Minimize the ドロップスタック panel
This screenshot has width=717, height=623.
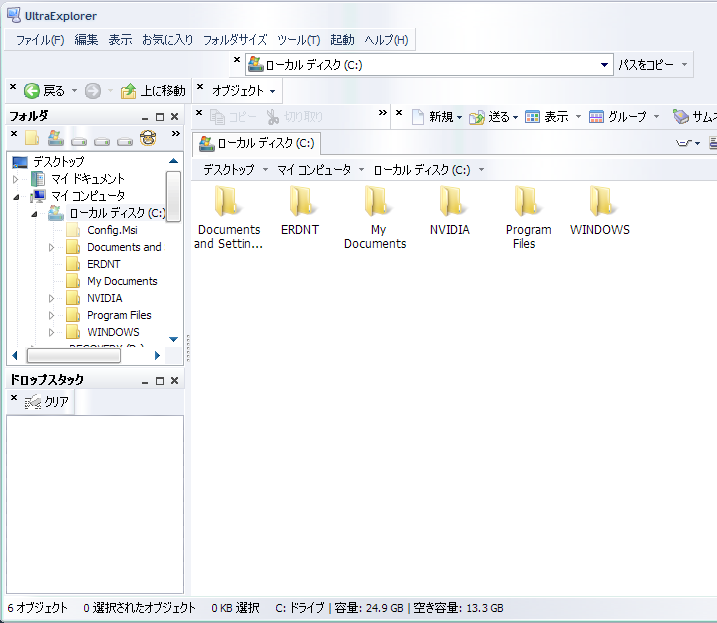coord(145,381)
